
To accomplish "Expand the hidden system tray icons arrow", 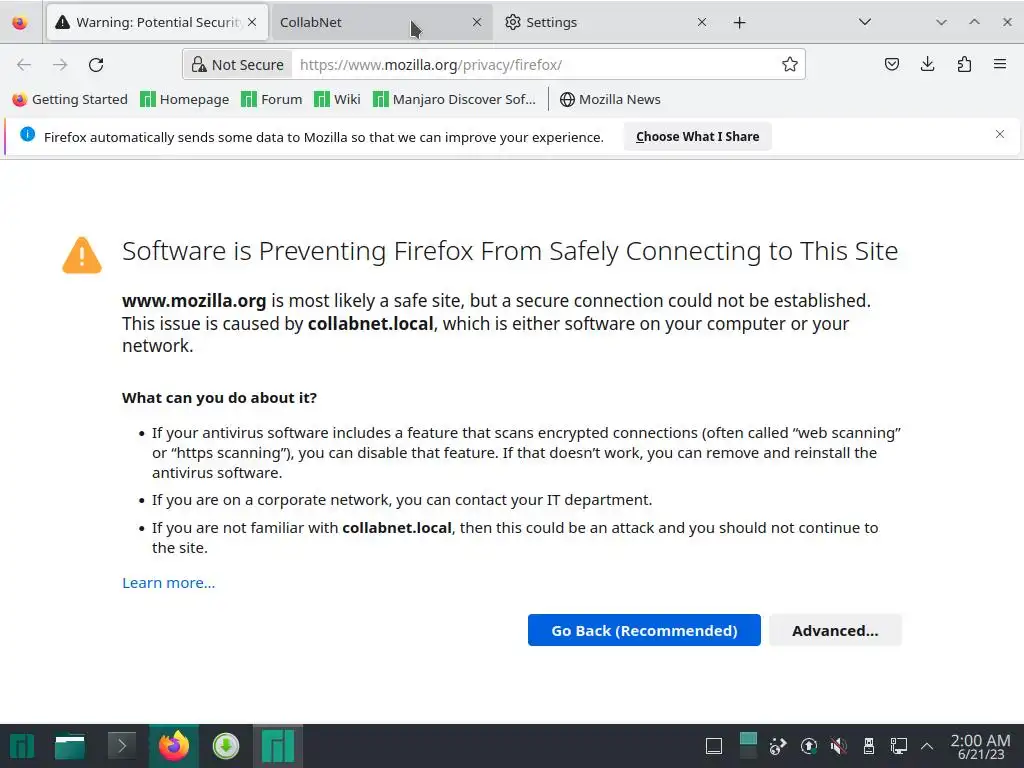I will [x=927, y=746].
